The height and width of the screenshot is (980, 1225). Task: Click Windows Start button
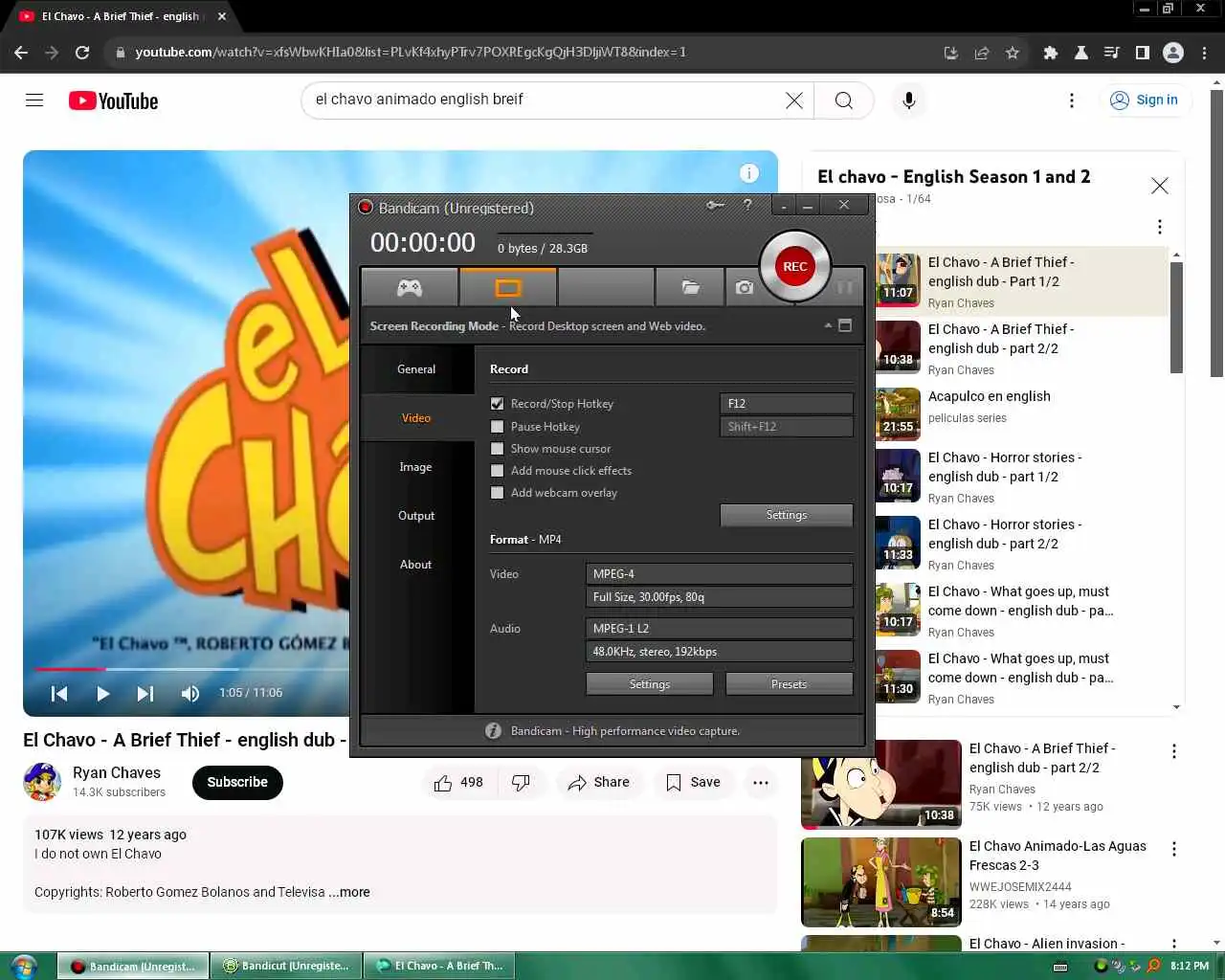pyautogui.click(x=23, y=966)
